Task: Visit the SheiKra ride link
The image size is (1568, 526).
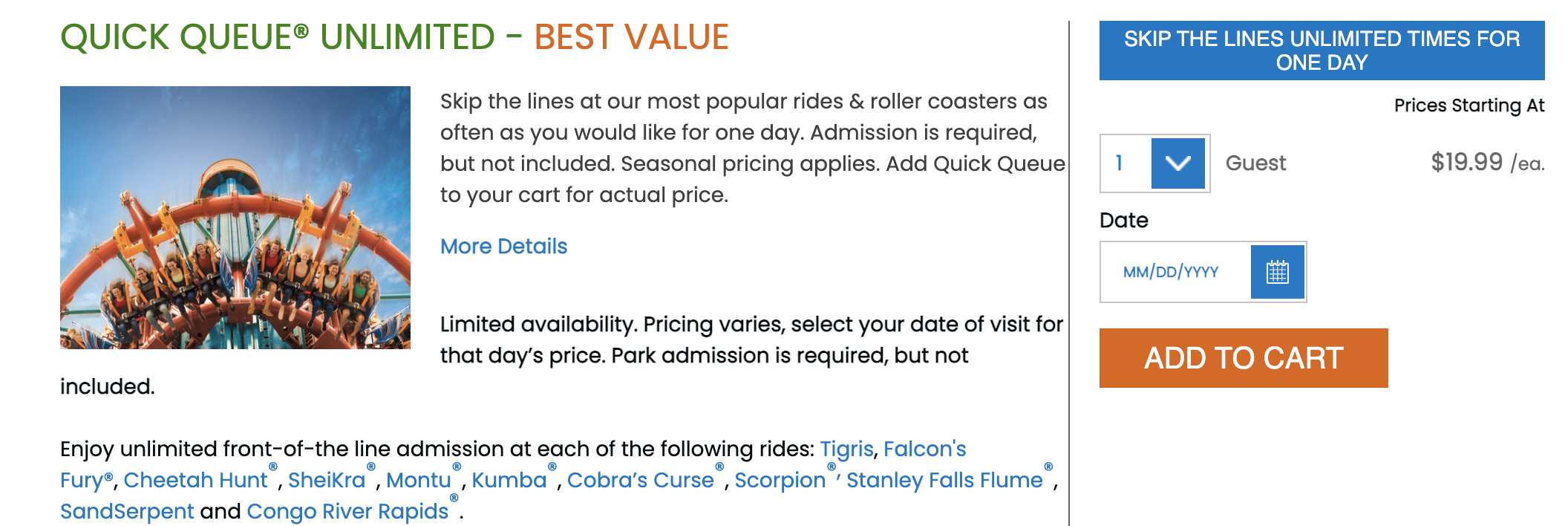Action: coord(327,480)
